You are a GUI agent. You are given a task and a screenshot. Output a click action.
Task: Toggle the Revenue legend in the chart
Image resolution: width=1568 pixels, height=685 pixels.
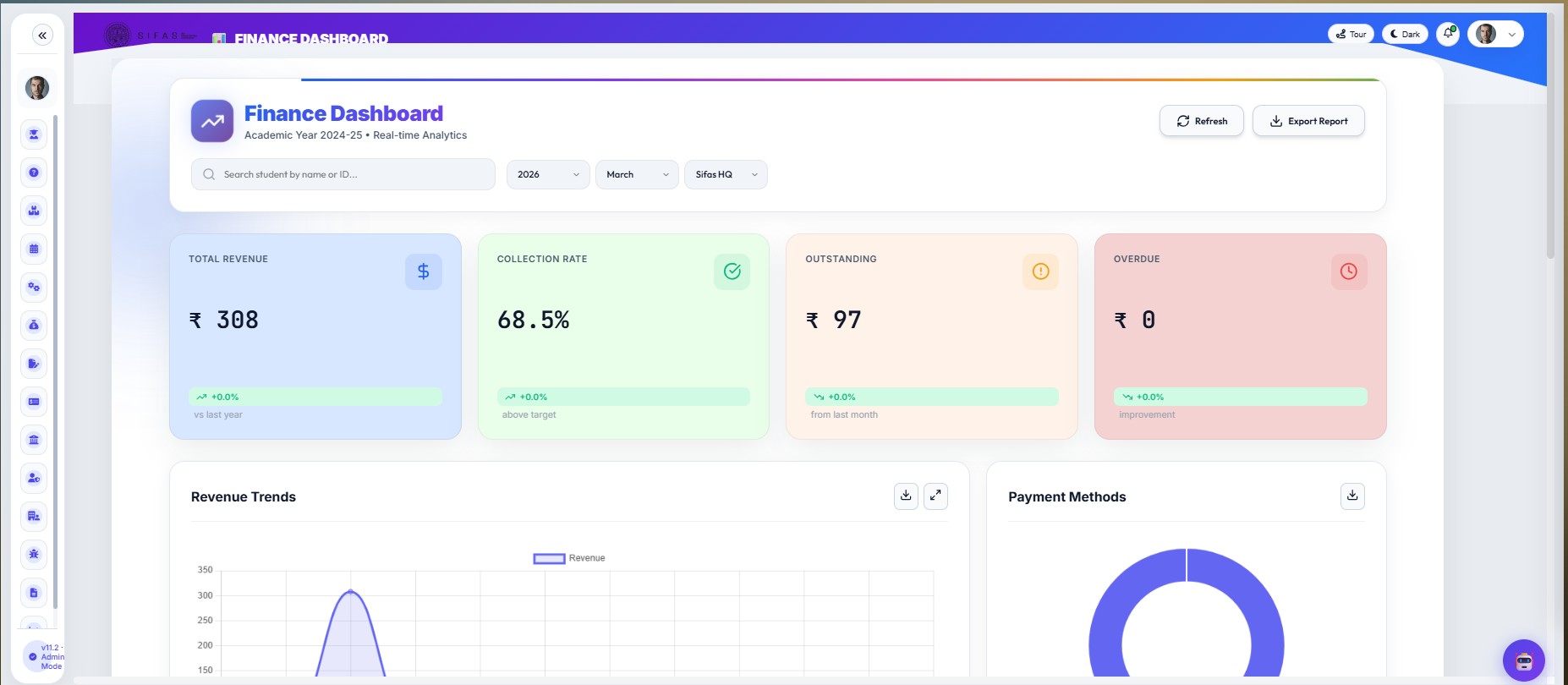point(568,558)
